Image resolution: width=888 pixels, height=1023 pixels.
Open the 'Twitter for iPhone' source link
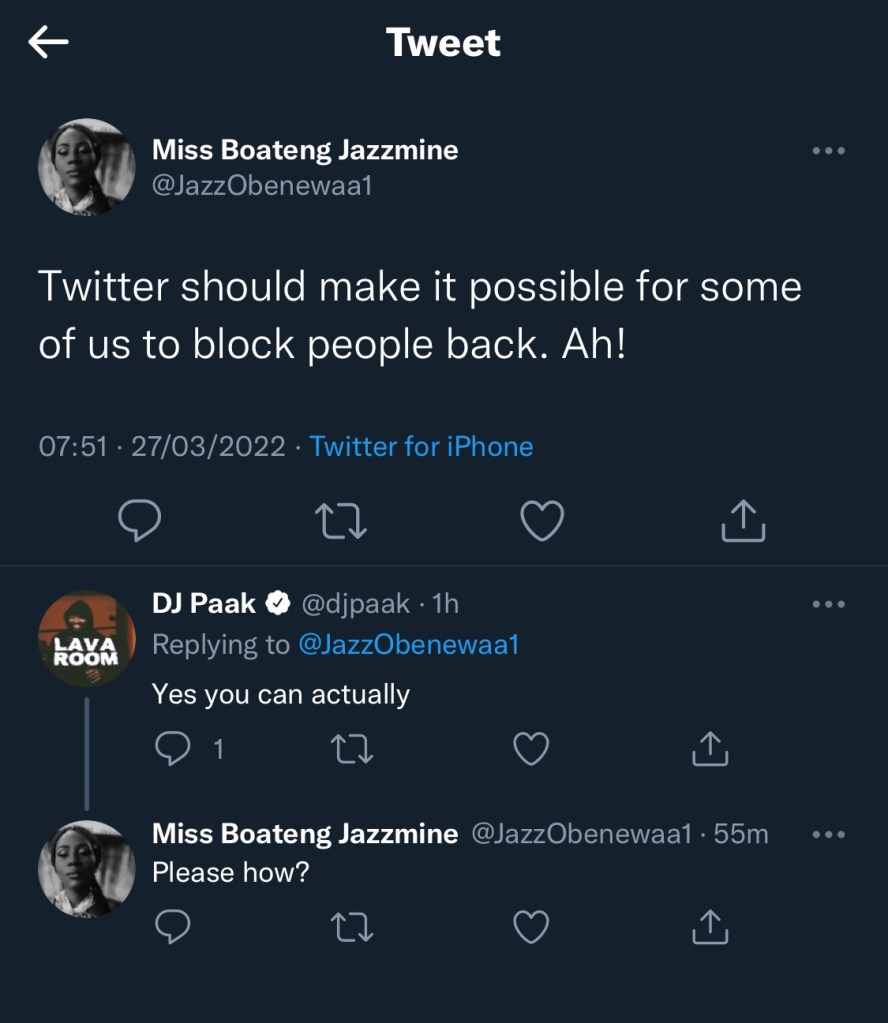[x=421, y=446]
